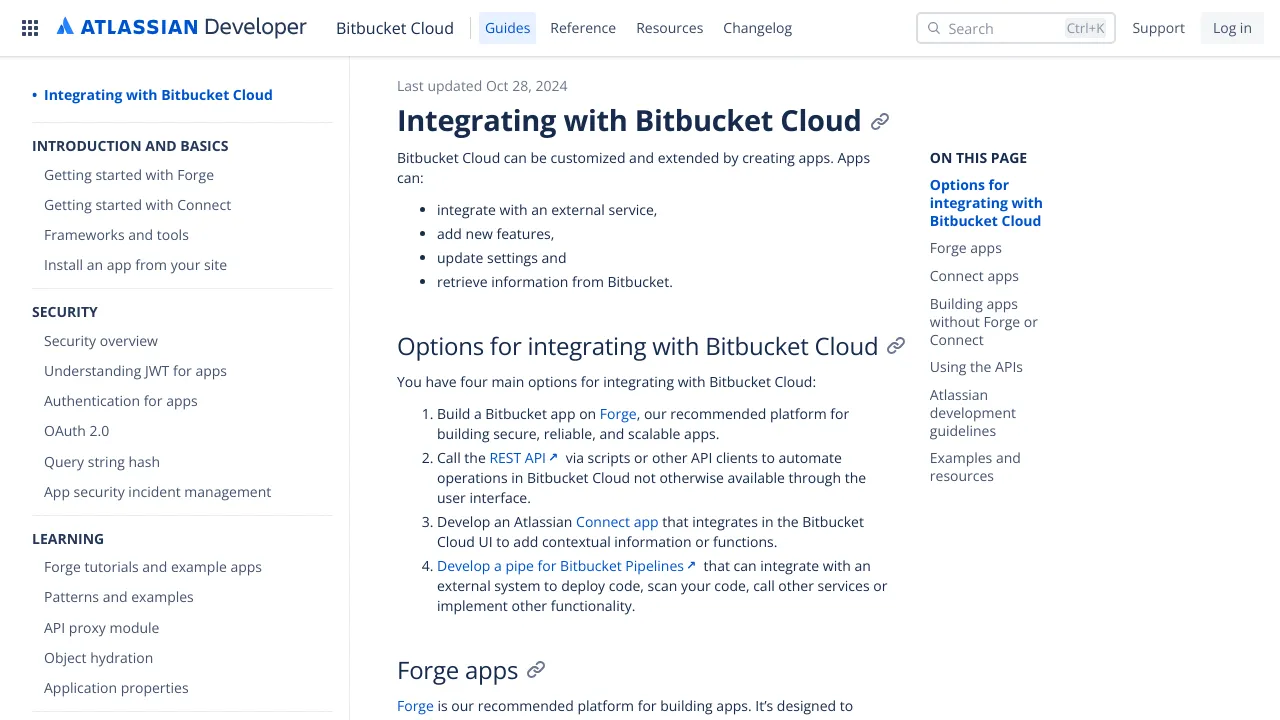Click ON THIS PAGE heading
Screen dimensions: 1280x720
(x=978, y=158)
